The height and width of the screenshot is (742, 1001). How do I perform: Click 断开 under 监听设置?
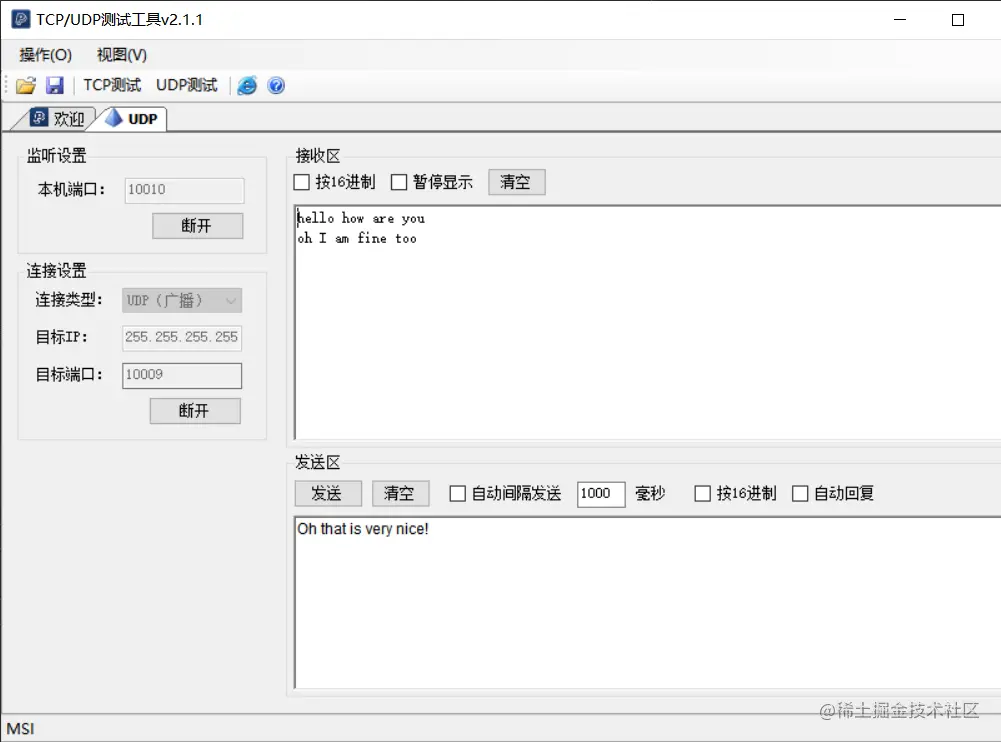197,226
